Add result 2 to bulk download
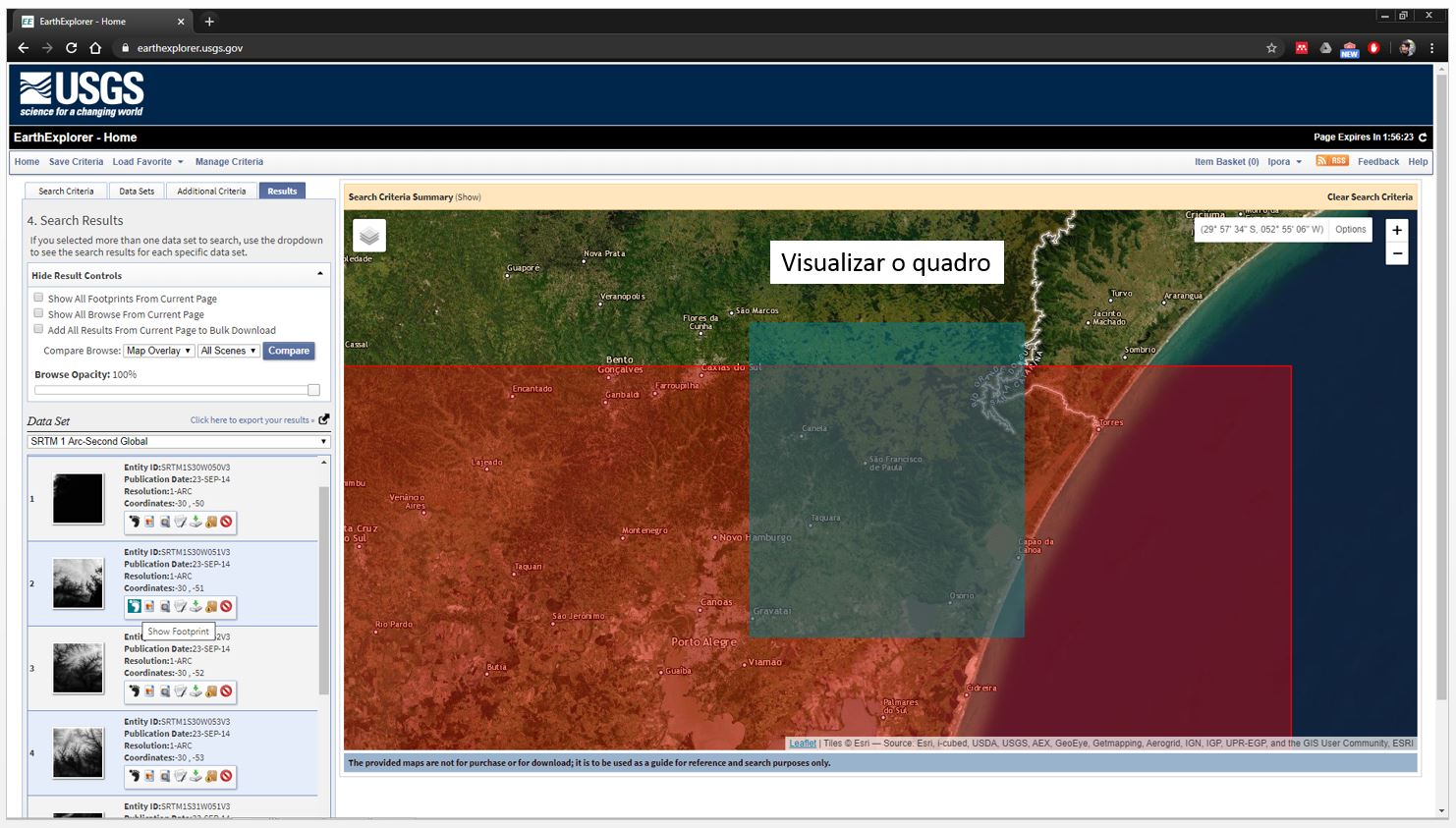This screenshot has width=1456, height=828. click(x=210, y=606)
